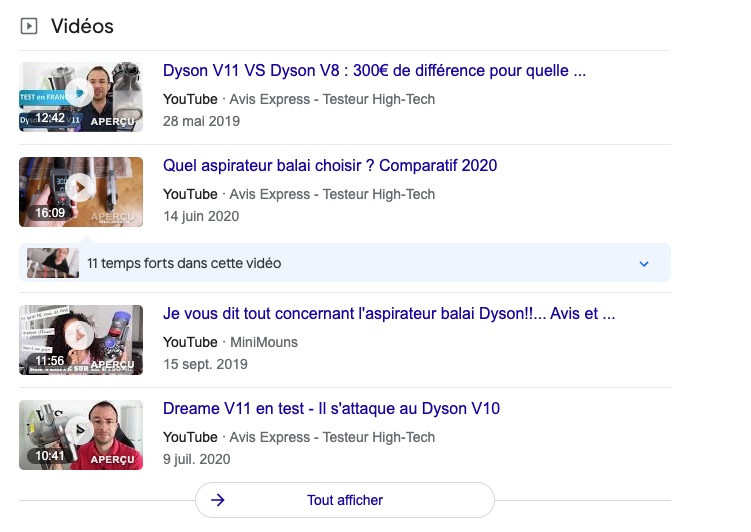Click the arrow icon in Tout afficher
Viewport: 751px width, 532px height.
(218, 500)
